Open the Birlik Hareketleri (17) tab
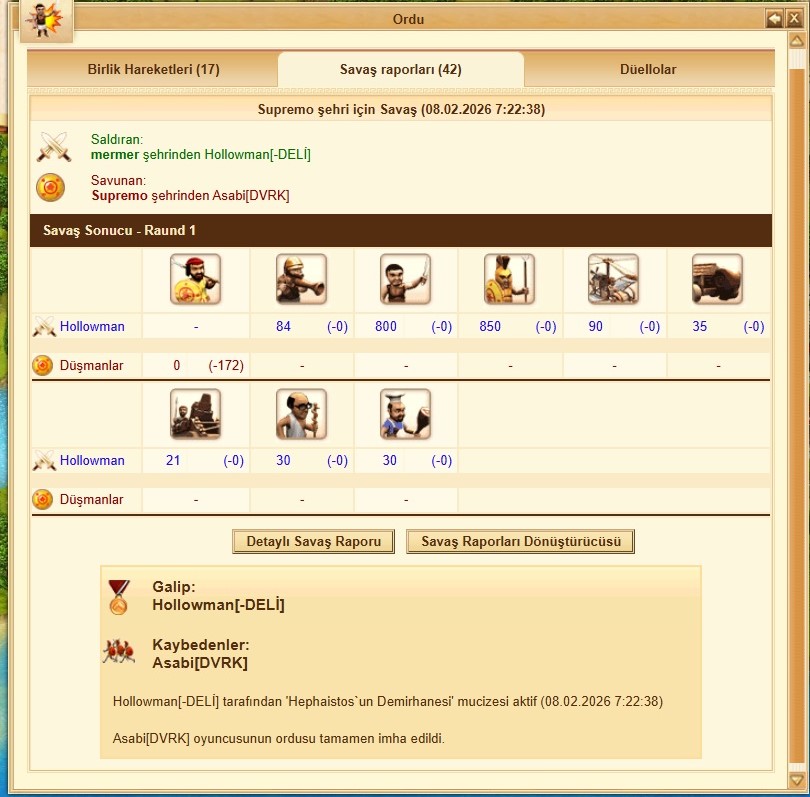The width and height of the screenshot is (810, 797). tap(153, 69)
